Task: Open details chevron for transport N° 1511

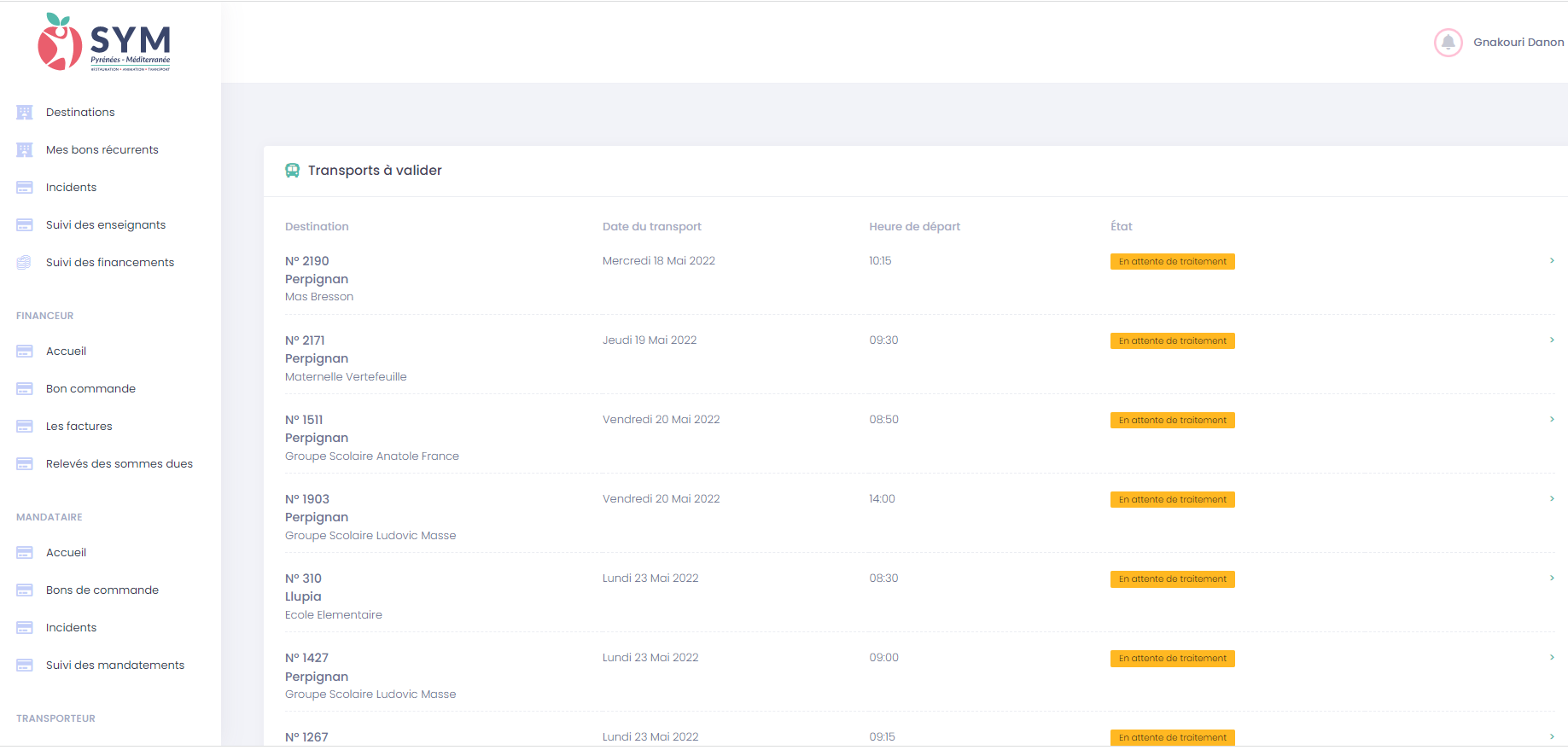Action: 1551,420
